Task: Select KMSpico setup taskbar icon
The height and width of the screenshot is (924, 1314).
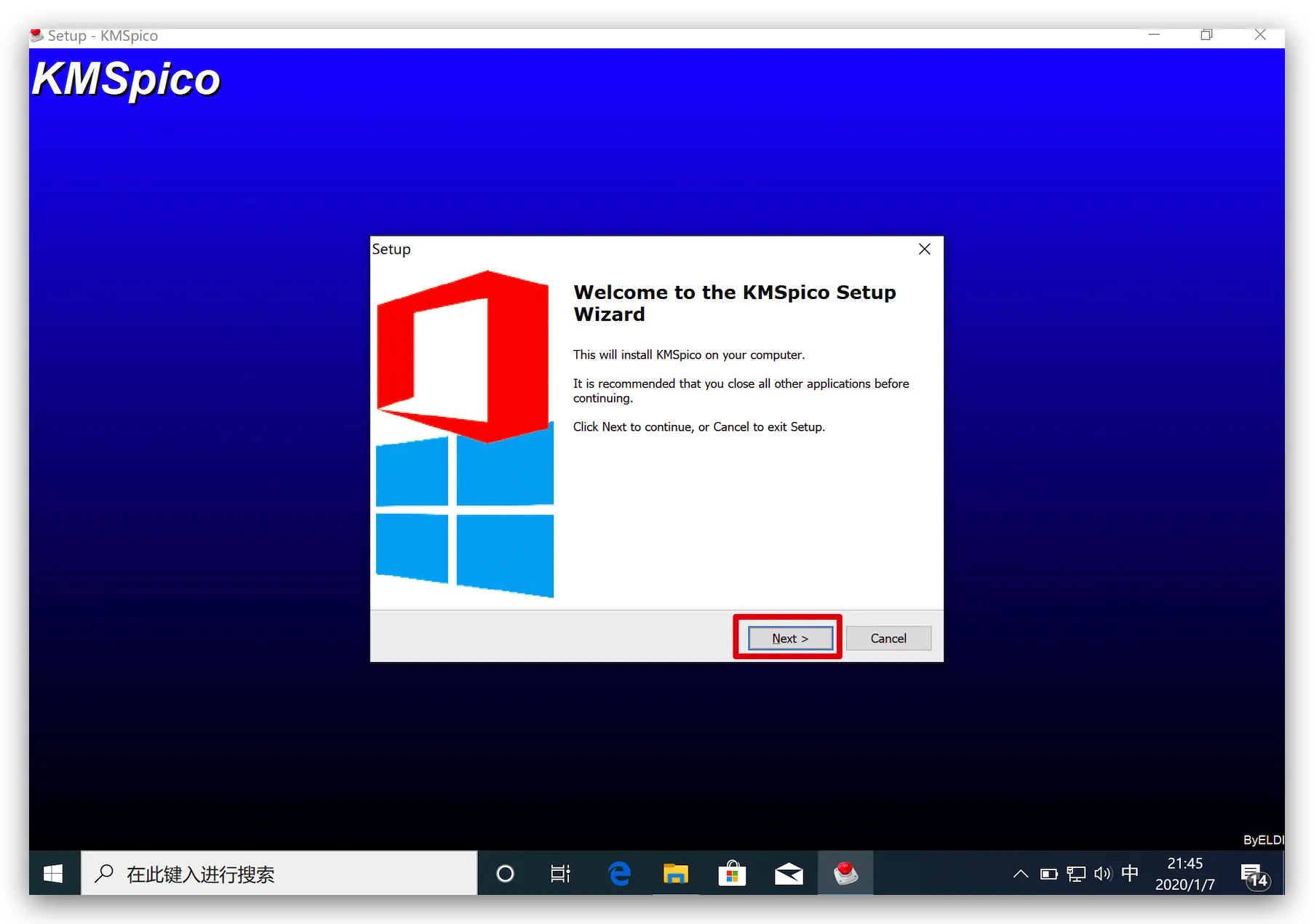Action: click(x=845, y=873)
